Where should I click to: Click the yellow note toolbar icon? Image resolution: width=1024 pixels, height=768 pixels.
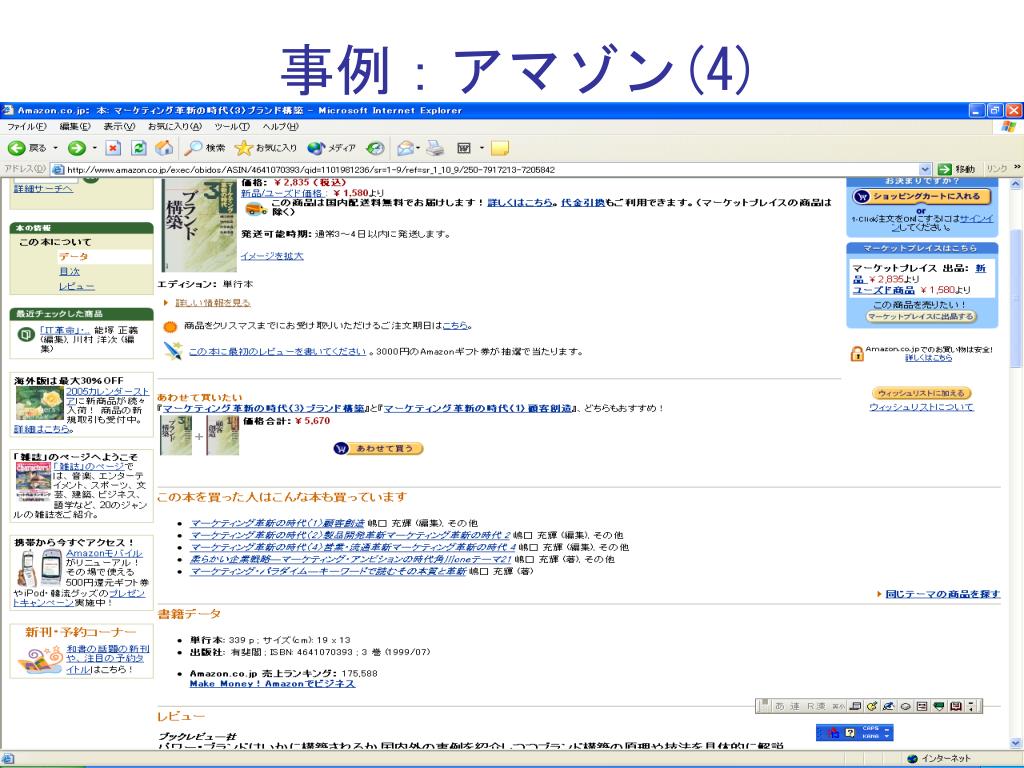pos(500,148)
